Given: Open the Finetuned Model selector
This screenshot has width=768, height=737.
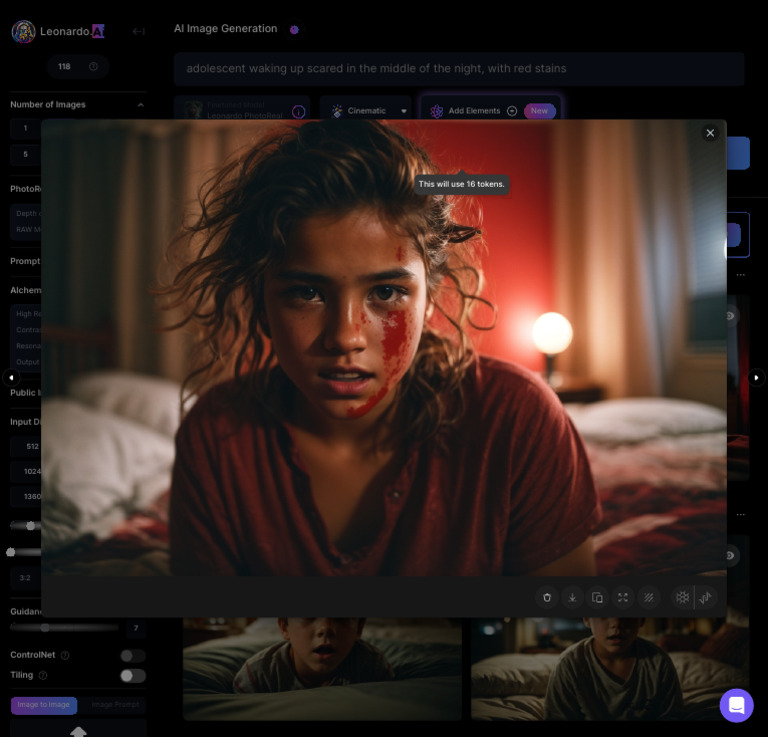Looking at the screenshot, I should 241,109.
